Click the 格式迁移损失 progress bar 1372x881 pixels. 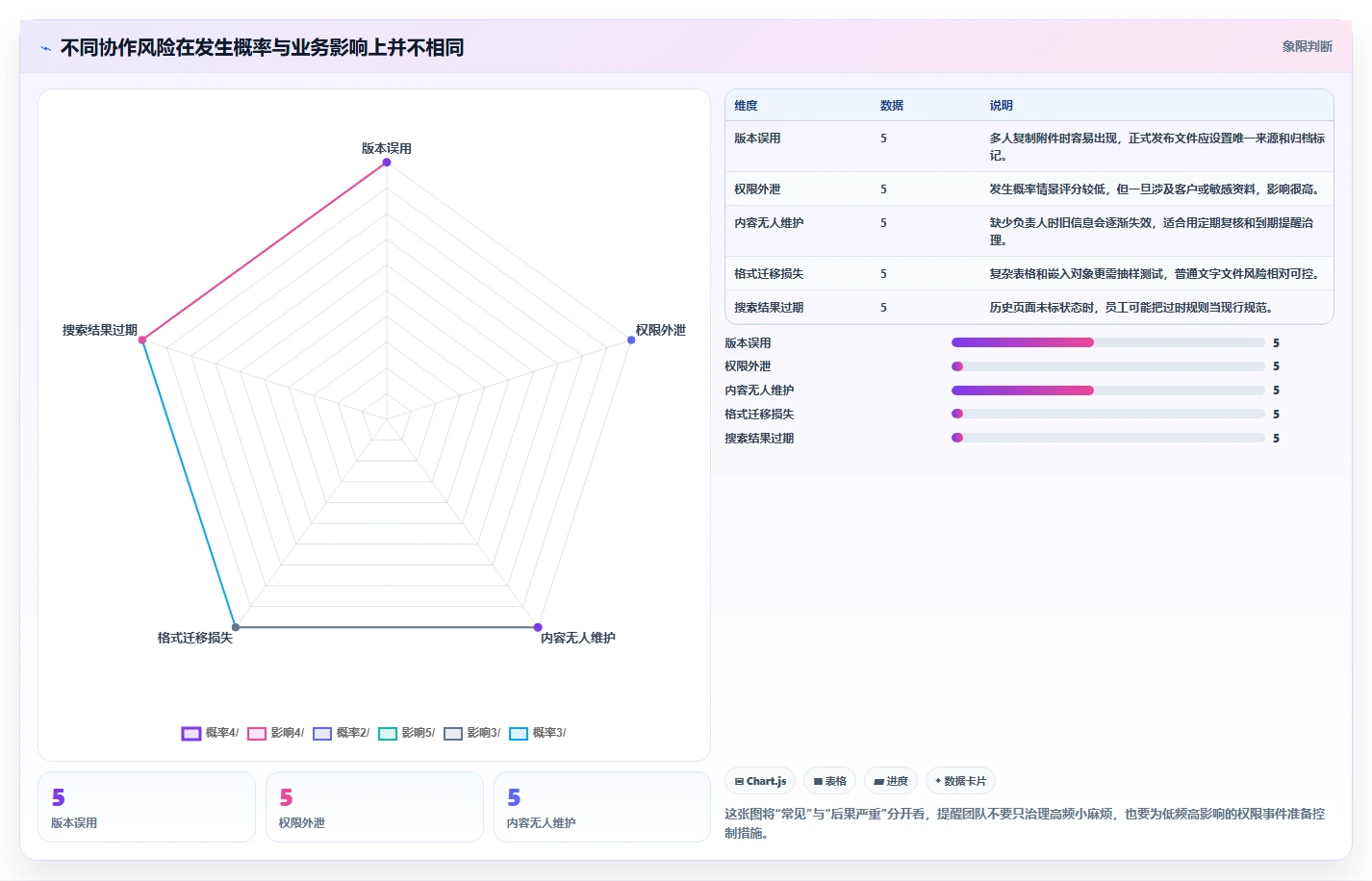click(x=1108, y=415)
